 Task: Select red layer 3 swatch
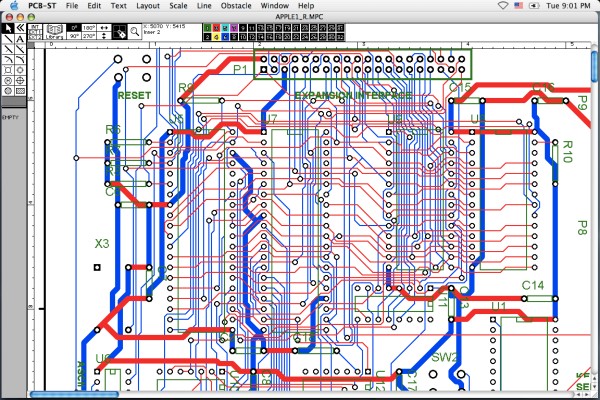pos(216,28)
